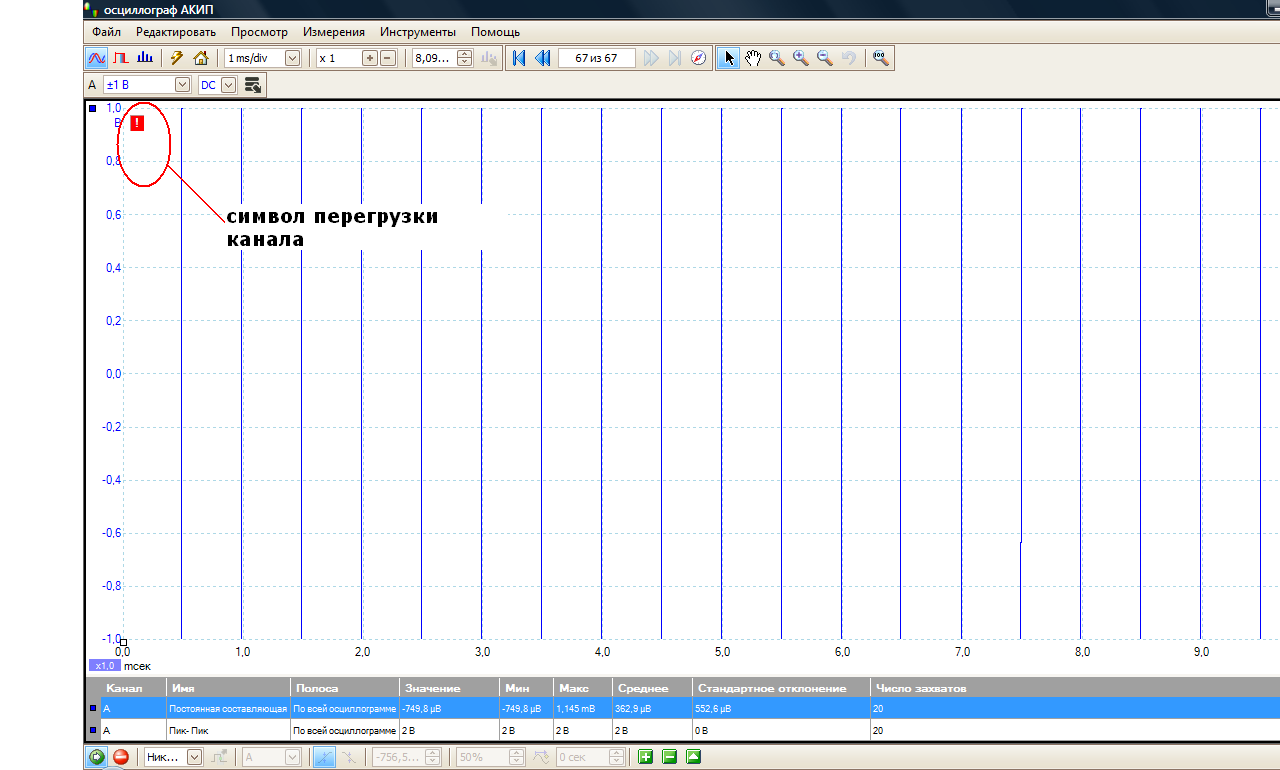This screenshot has height=770, width=1280.
Task: Toggle rising edge trigger button
Action: pyautogui.click(x=325, y=757)
